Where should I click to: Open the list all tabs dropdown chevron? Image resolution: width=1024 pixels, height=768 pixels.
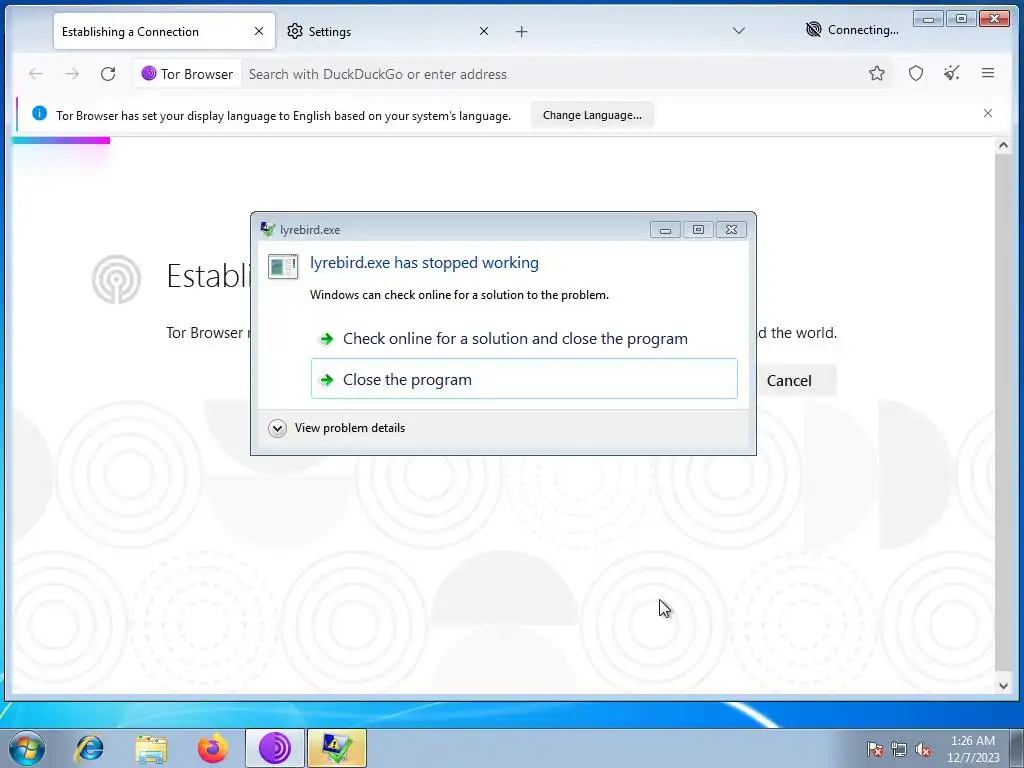pos(739,31)
